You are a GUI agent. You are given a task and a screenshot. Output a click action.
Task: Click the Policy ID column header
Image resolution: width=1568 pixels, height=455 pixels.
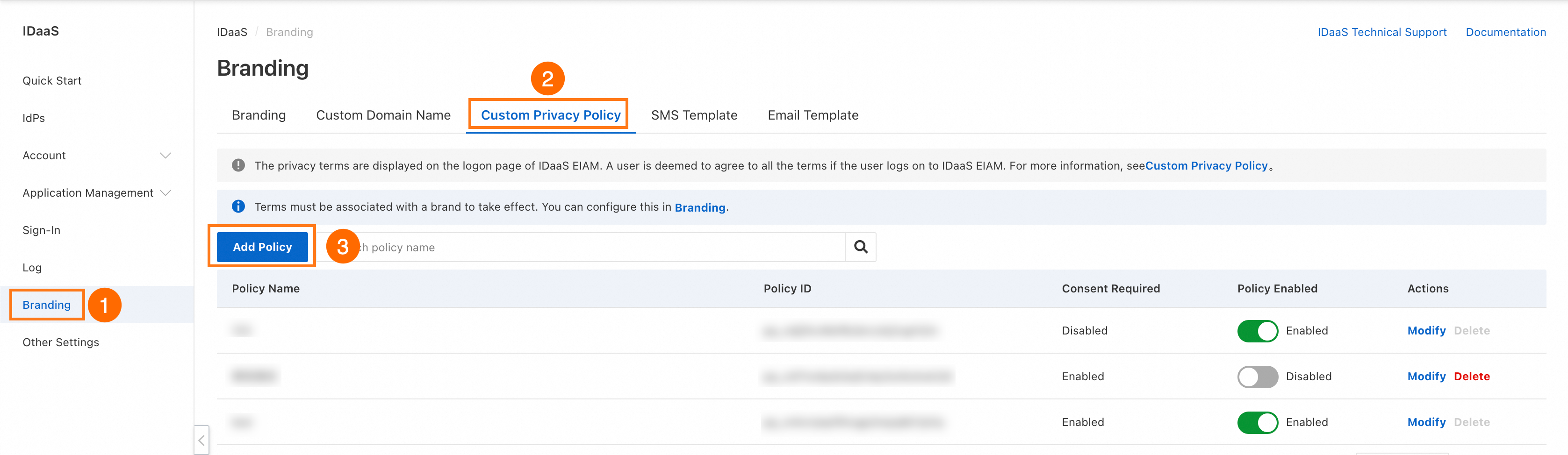tap(787, 289)
